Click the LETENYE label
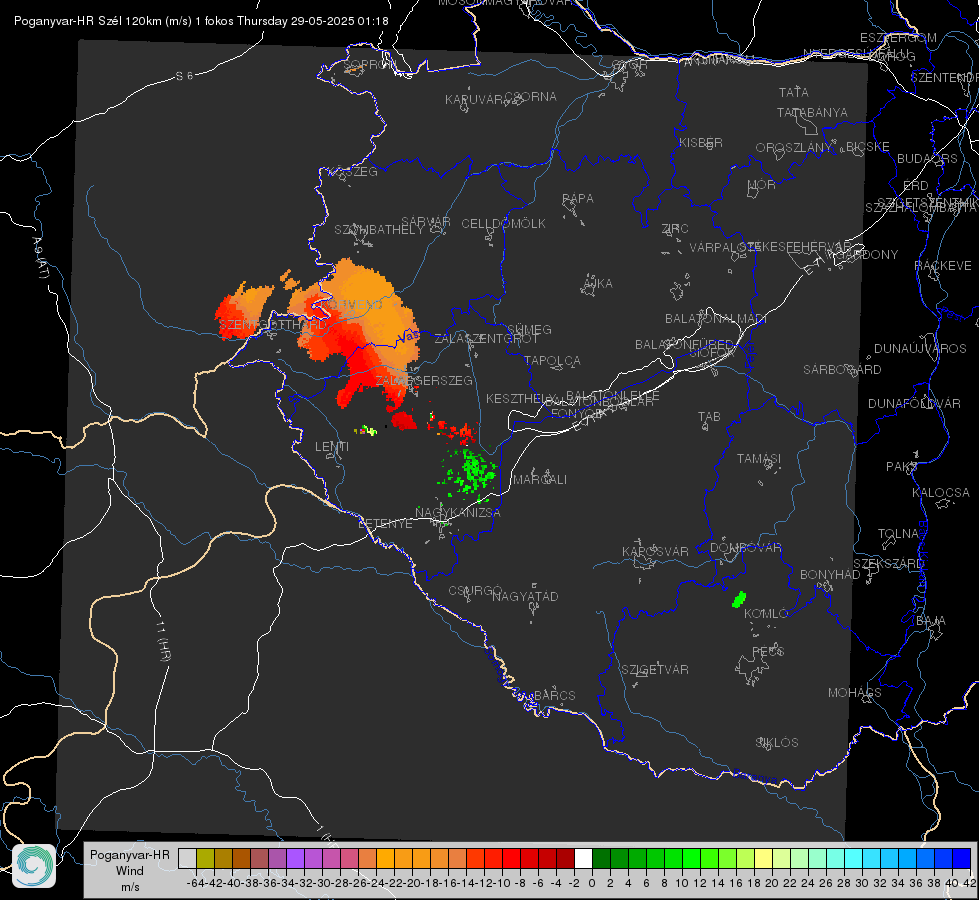This screenshot has width=979, height=900. coord(385,523)
